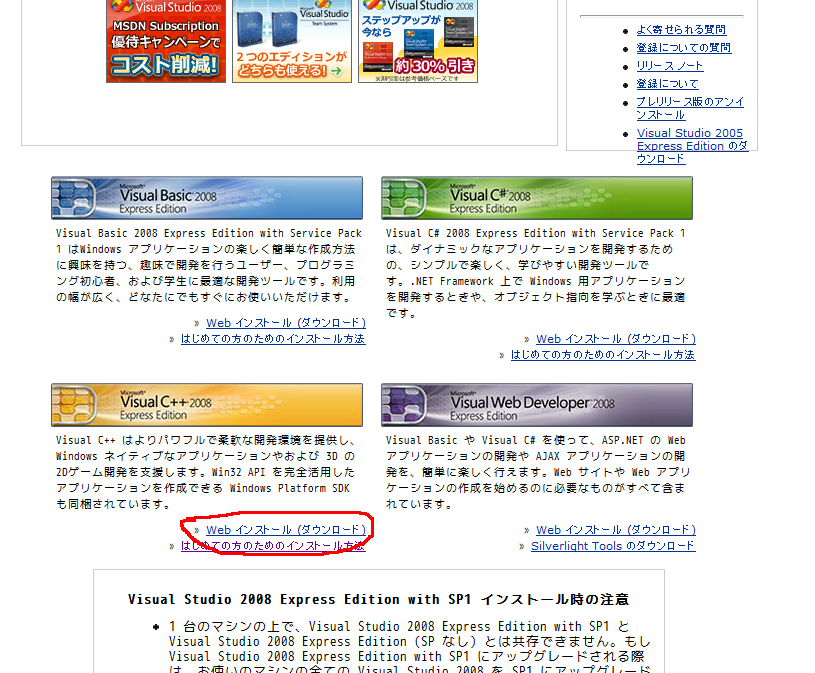
Task: Open the 登録についての質問 link
Action: click(683, 48)
